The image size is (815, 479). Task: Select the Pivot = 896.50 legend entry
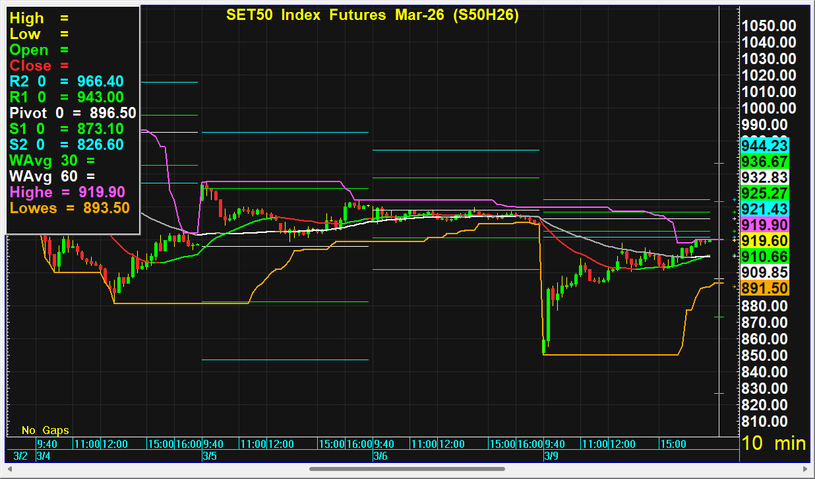pos(72,113)
